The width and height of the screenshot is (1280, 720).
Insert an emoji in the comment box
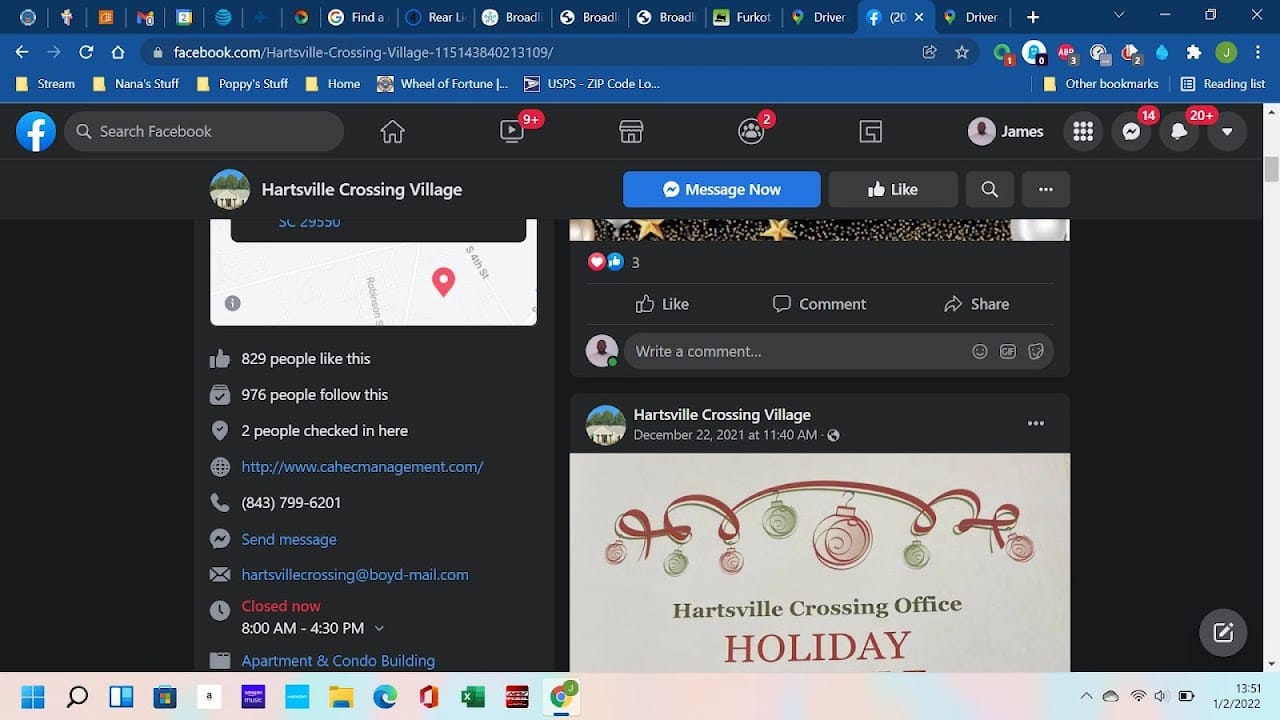[x=980, y=351]
